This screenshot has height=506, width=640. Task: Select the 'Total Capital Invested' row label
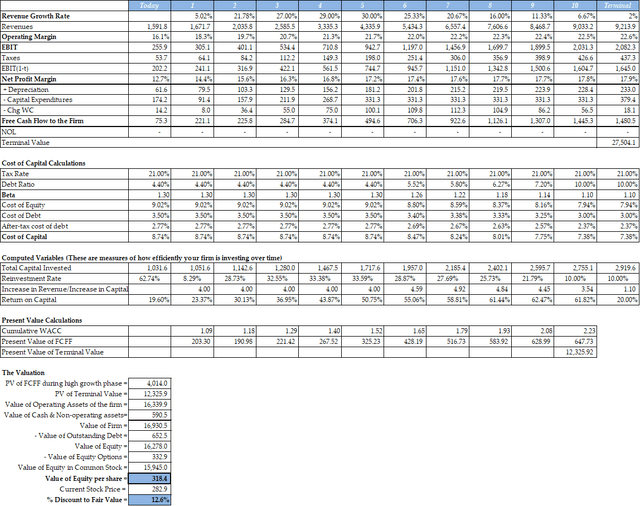(36, 268)
